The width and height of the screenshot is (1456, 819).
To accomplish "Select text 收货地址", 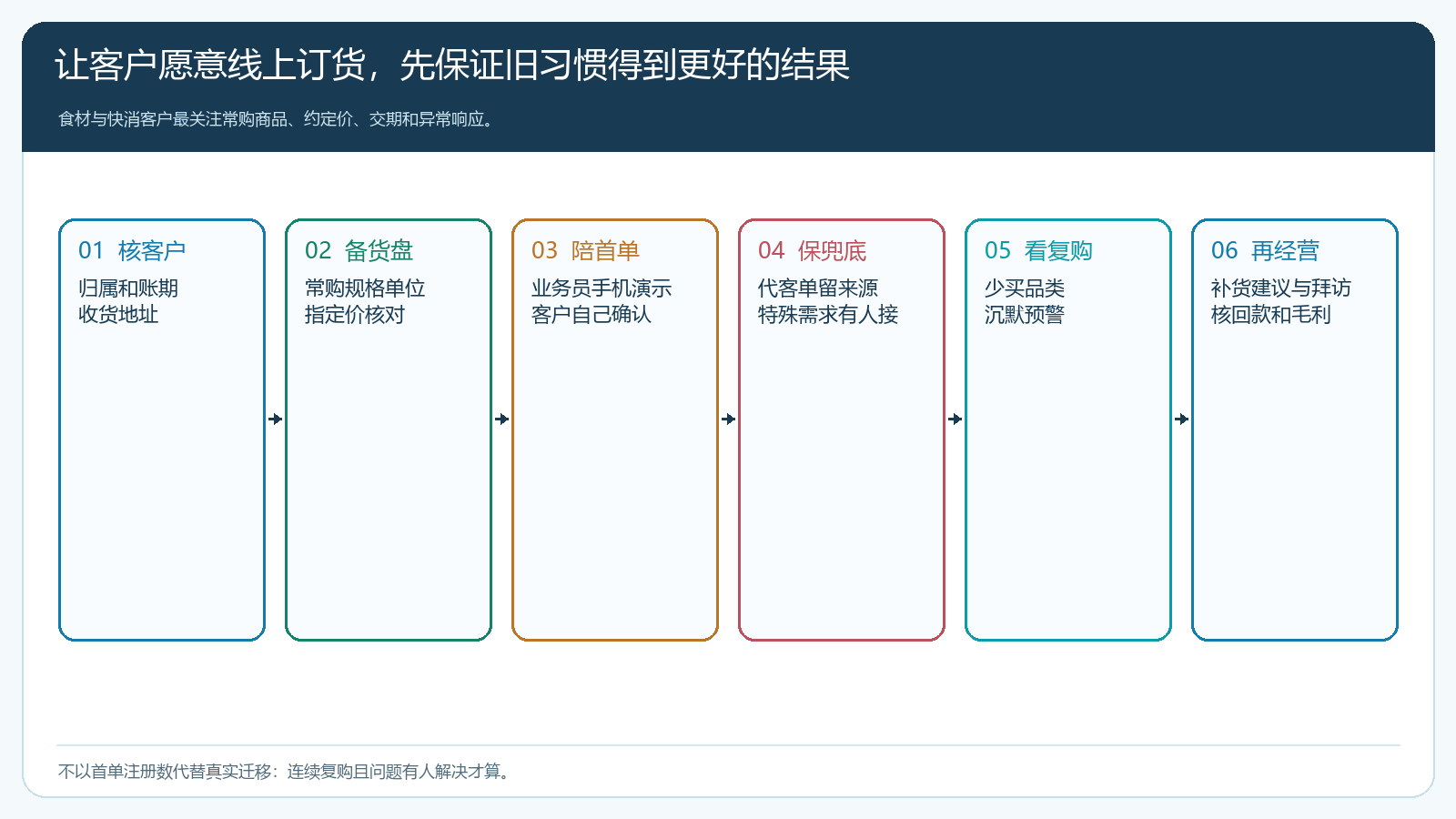I will coord(118,314).
